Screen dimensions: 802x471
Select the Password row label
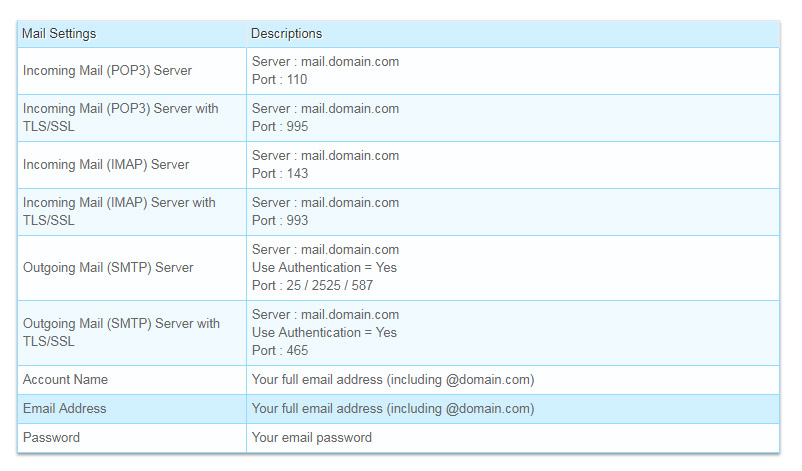51,438
